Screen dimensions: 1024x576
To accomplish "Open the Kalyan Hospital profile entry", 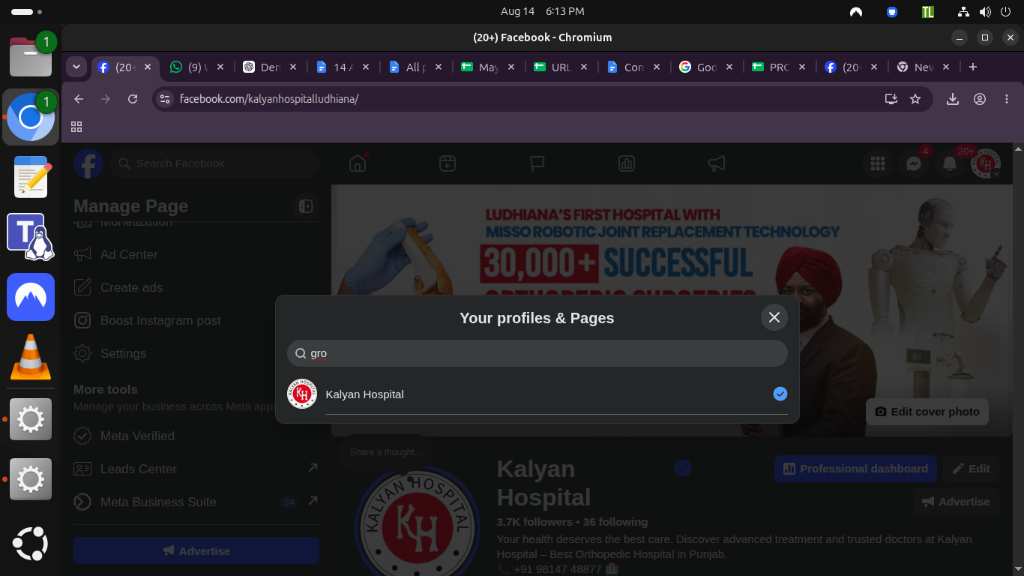I will point(537,394).
